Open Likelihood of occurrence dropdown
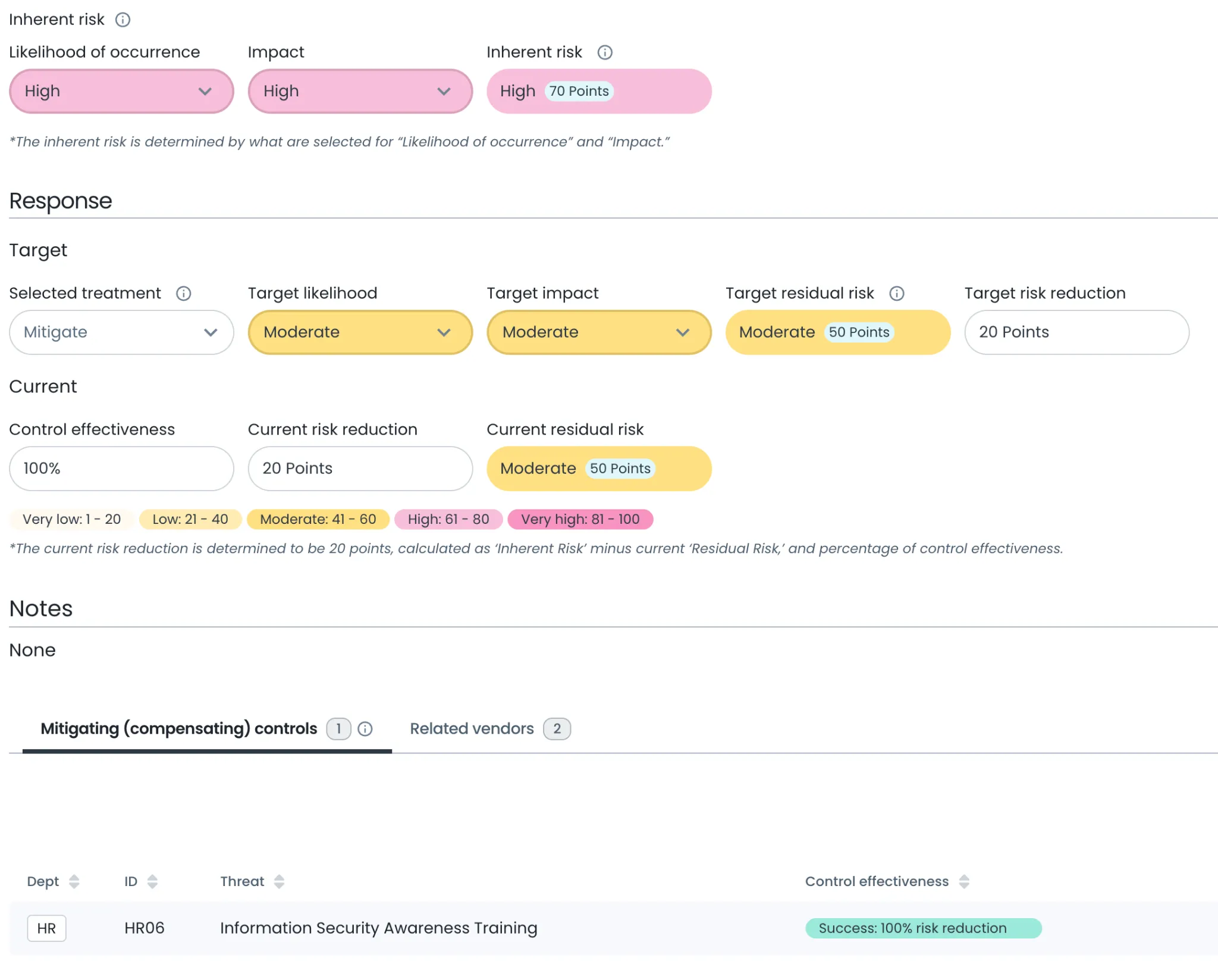The height and width of the screenshot is (980, 1218). 121,91
